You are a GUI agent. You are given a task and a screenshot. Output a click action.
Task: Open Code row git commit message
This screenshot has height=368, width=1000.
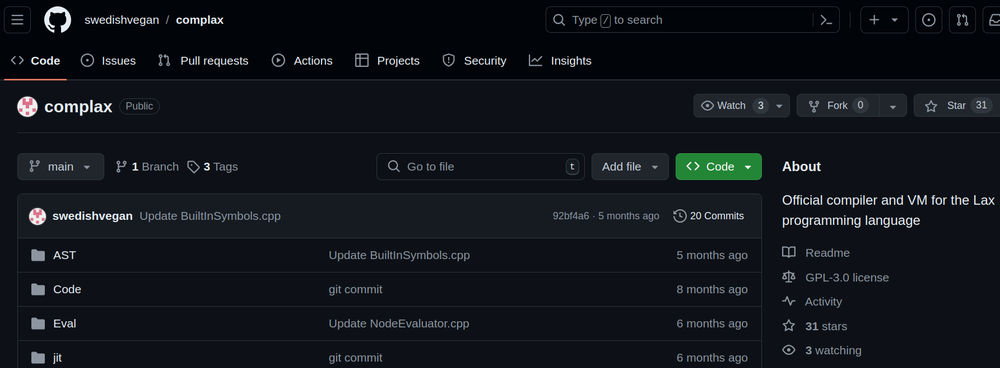click(355, 290)
